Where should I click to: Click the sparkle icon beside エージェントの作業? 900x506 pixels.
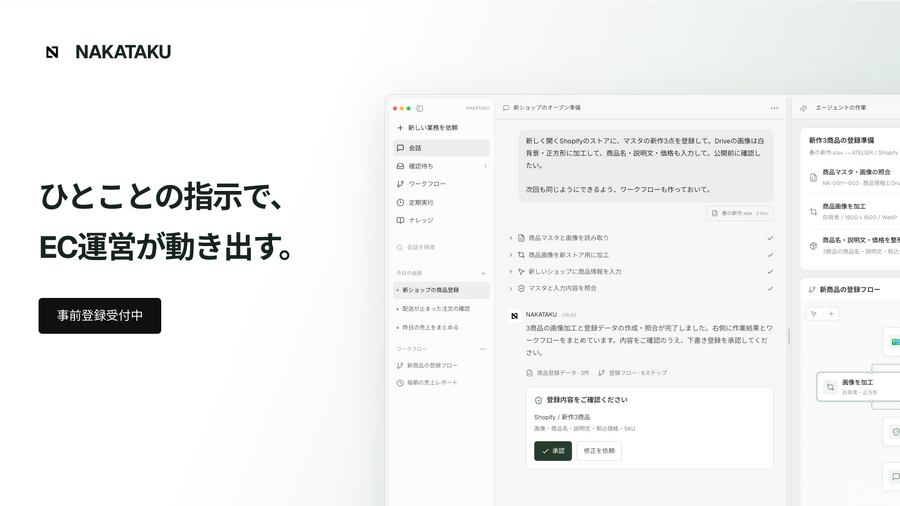tap(804, 108)
